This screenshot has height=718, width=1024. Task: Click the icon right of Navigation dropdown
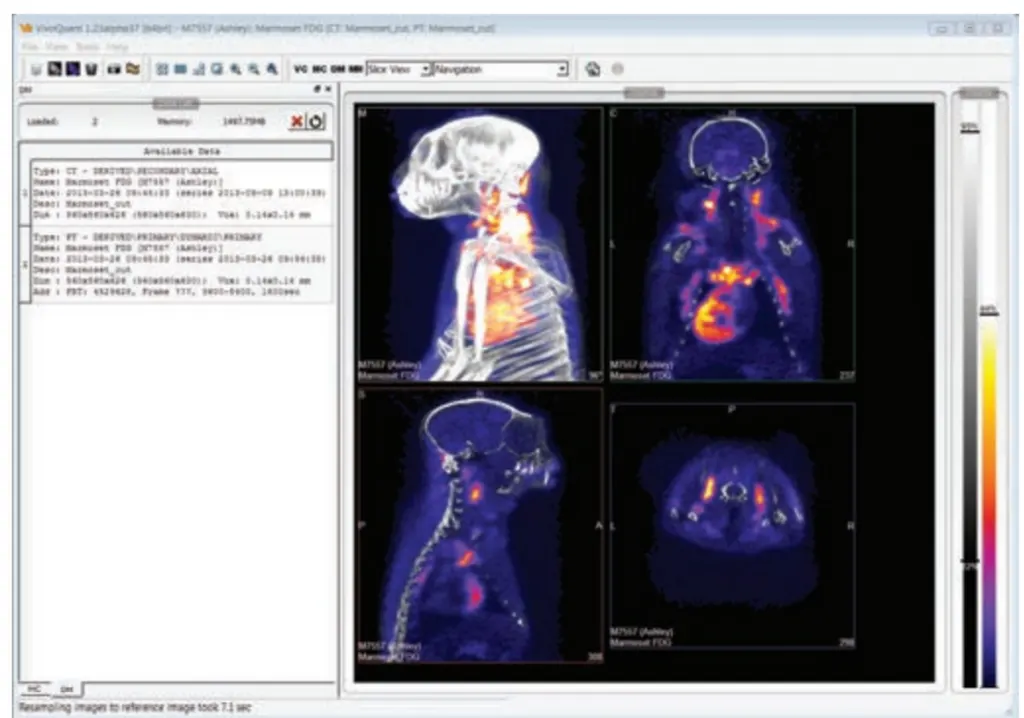[x=592, y=69]
